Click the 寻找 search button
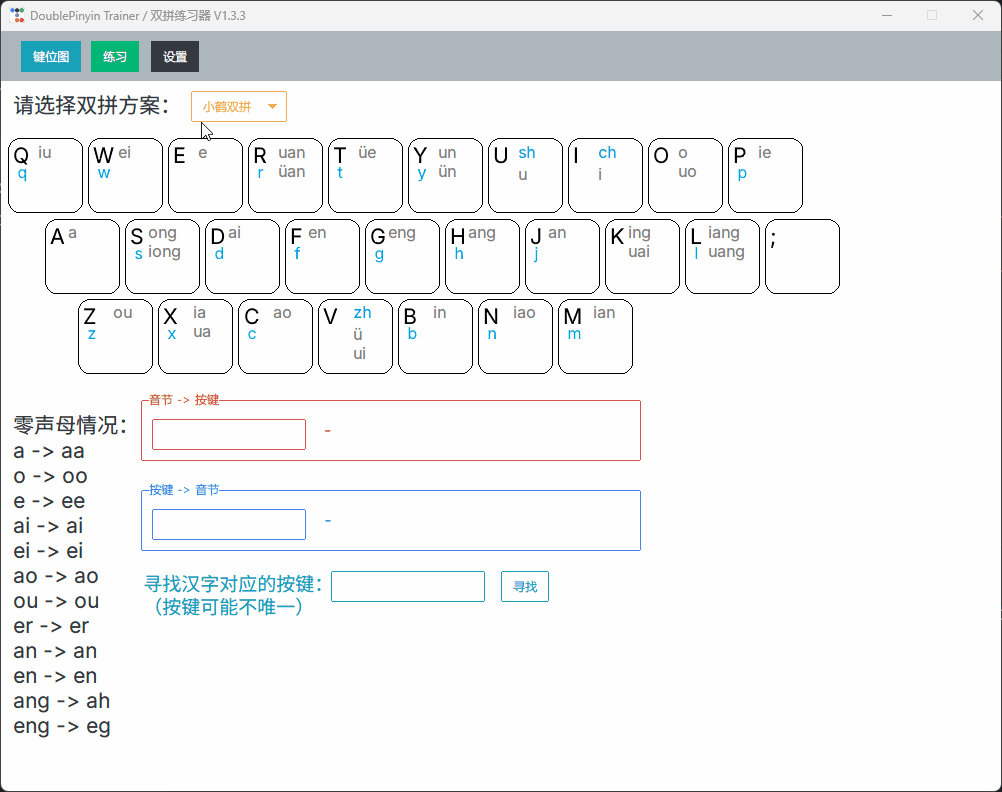Viewport: 1002px width, 792px height. click(x=525, y=587)
